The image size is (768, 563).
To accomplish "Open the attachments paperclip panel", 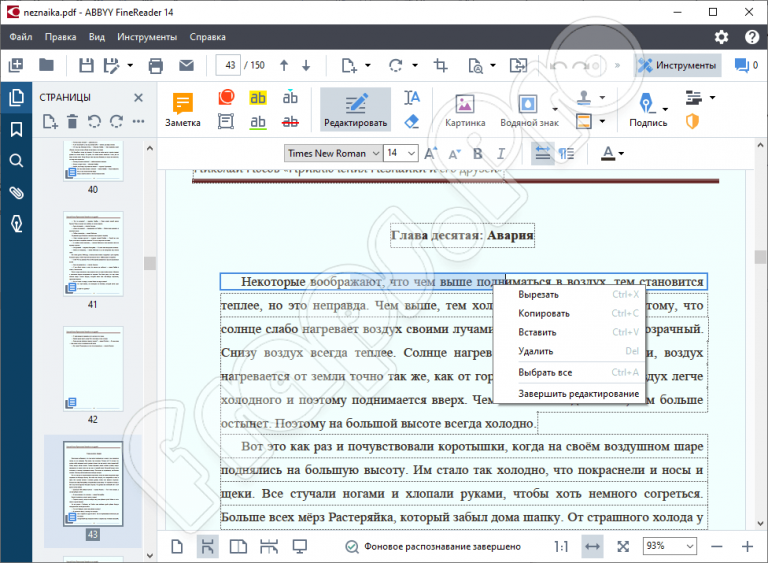I will click(16, 192).
